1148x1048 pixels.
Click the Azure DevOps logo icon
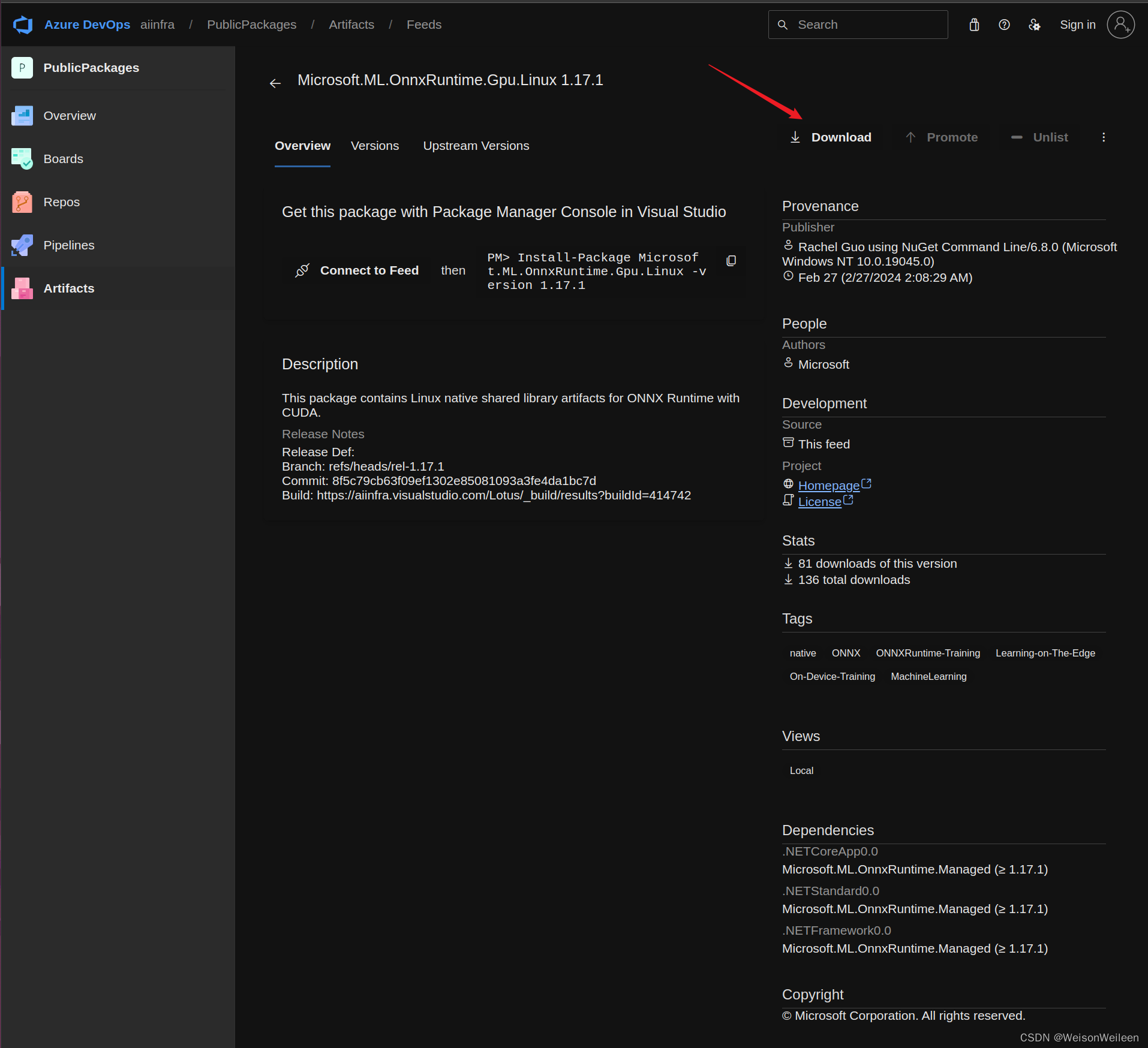click(x=23, y=25)
